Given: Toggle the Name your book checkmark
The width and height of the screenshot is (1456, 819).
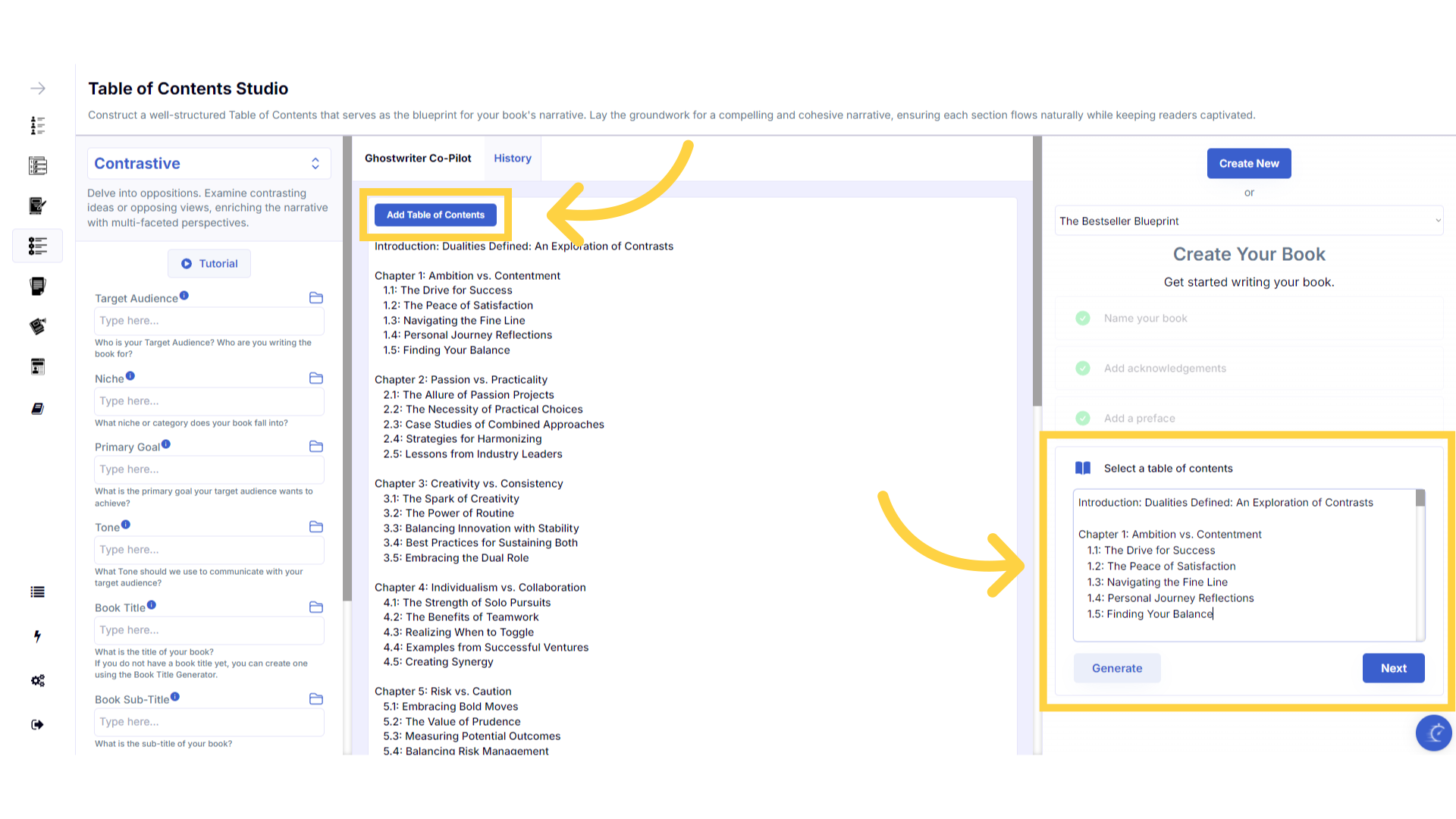Looking at the screenshot, I should tap(1083, 318).
